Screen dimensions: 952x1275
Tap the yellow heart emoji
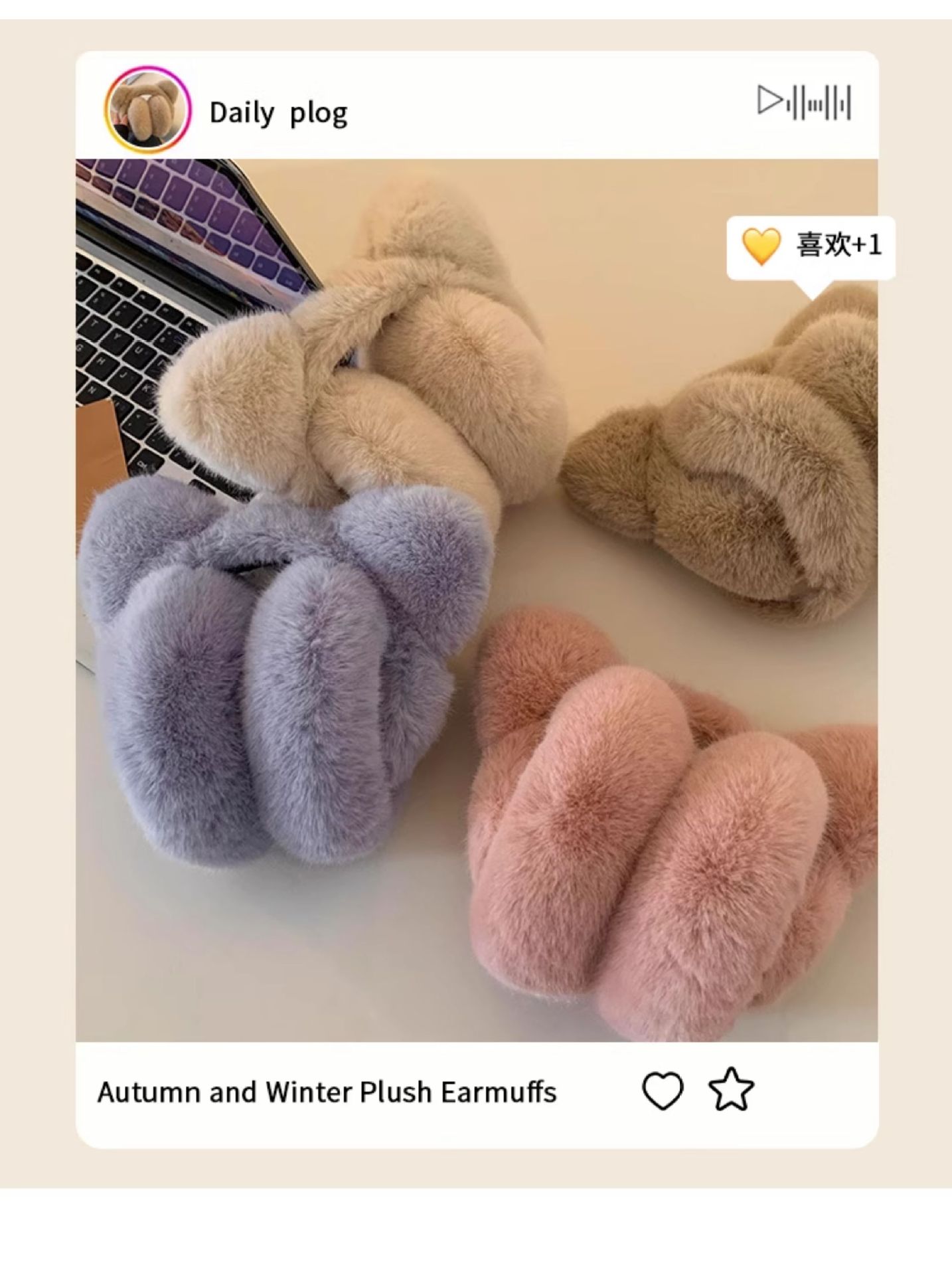(x=761, y=246)
